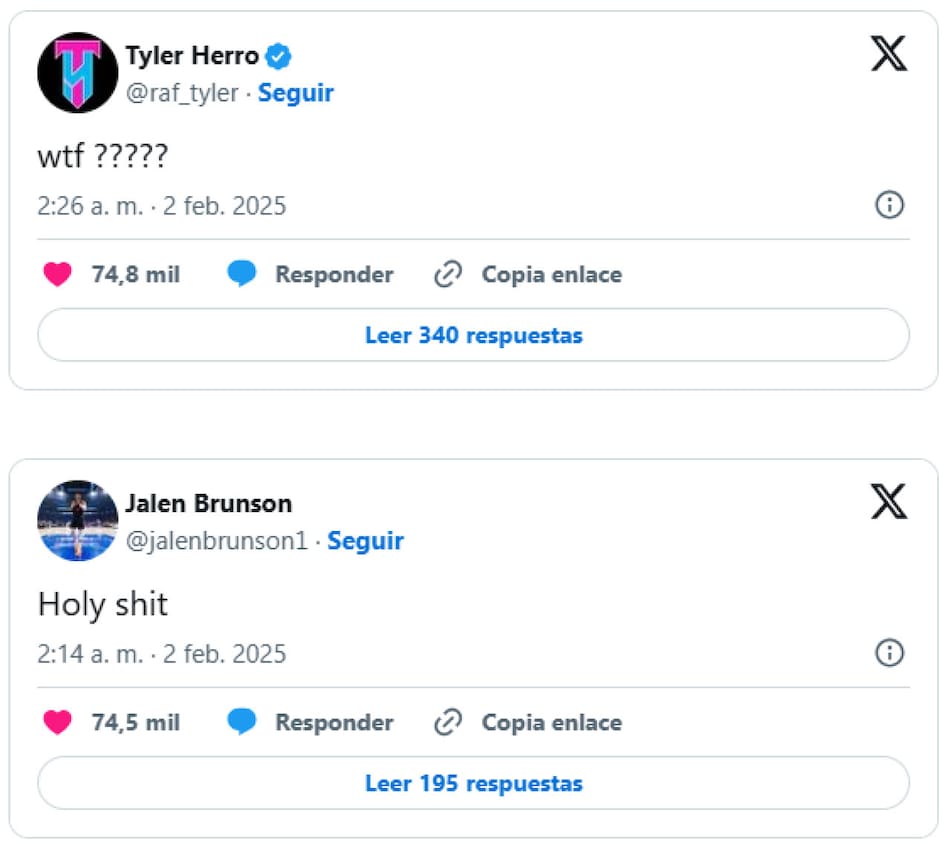The height and width of the screenshot is (842, 950).
Task: Click the X logo on Tyler Herro's post
Action: point(888,54)
